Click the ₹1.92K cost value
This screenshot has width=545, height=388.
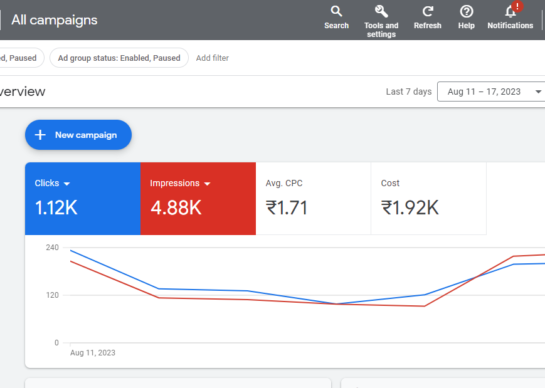pyautogui.click(x=410, y=208)
